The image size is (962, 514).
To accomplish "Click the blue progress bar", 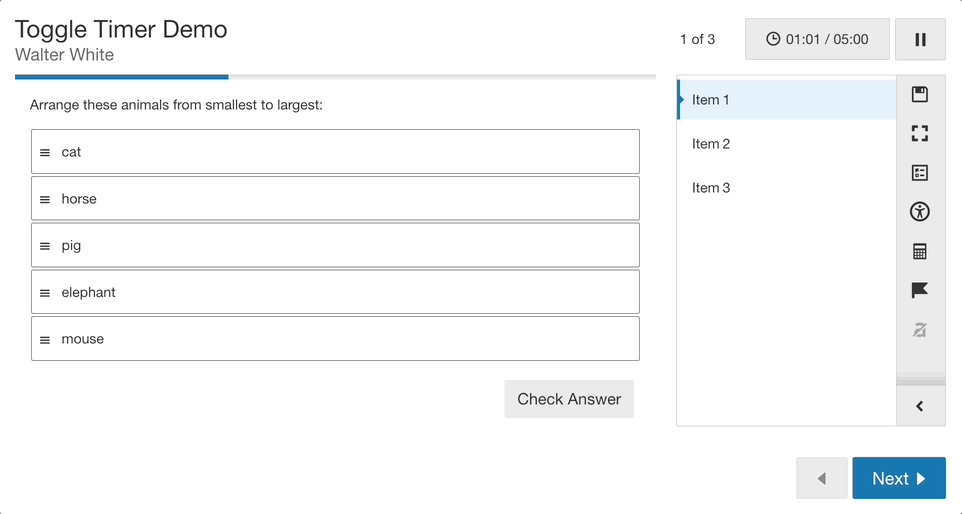I will coord(121,77).
